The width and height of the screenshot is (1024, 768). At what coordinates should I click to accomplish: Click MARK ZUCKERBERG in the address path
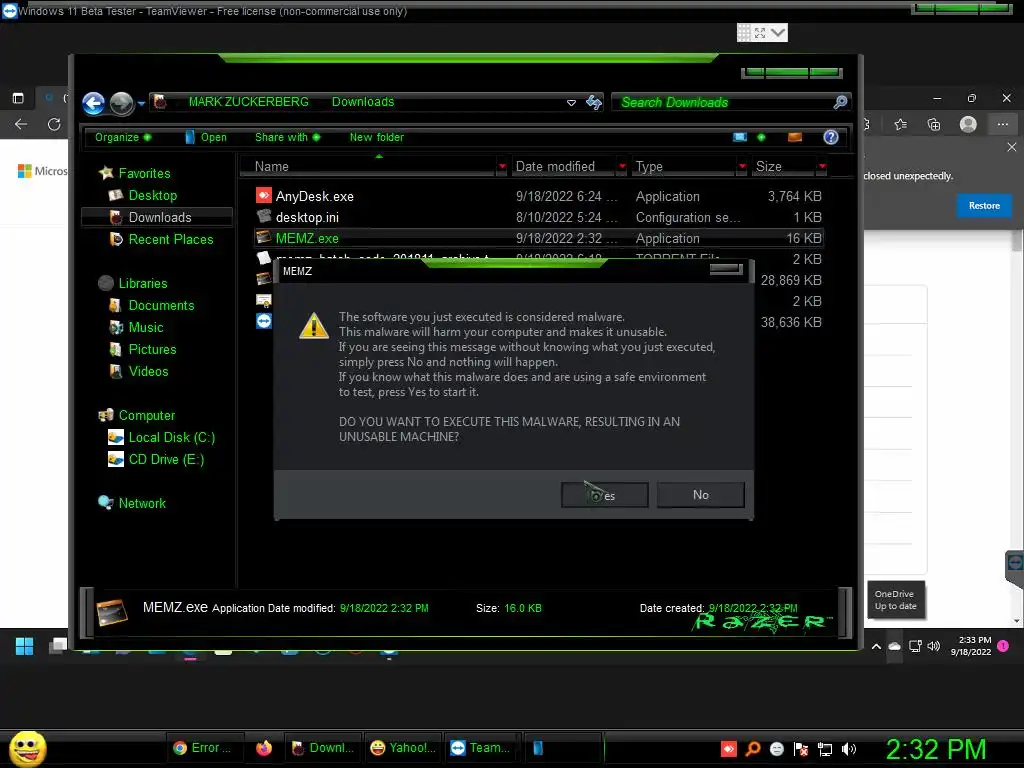pyautogui.click(x=248, y=102)
